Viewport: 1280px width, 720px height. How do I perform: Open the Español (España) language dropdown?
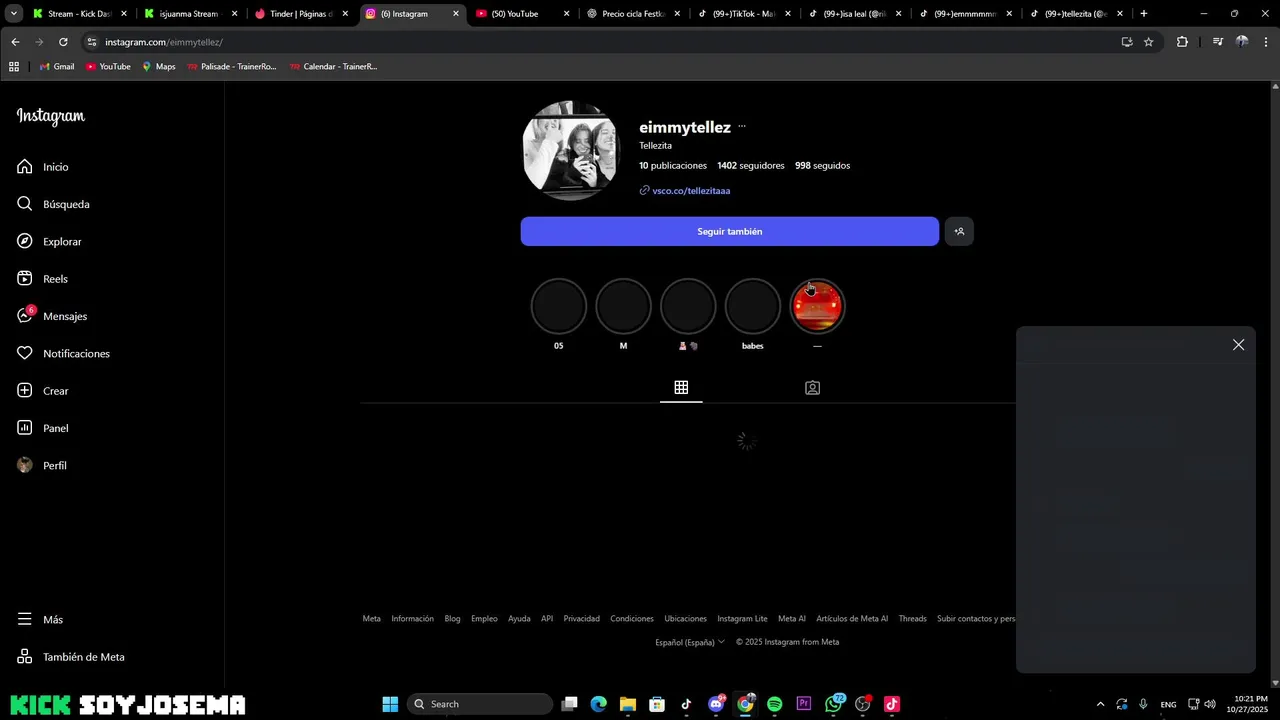click(690, 642)
